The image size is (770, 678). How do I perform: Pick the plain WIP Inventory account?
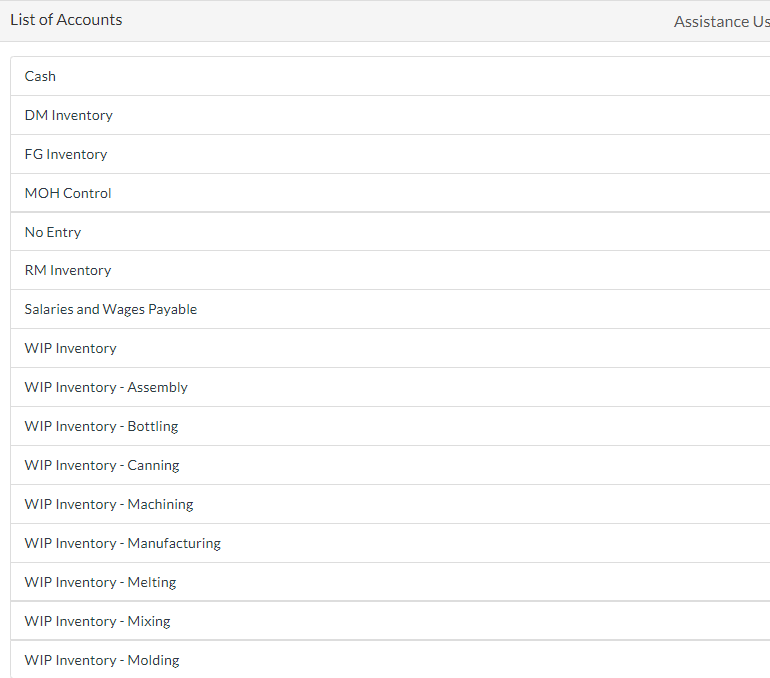[390, 348]
